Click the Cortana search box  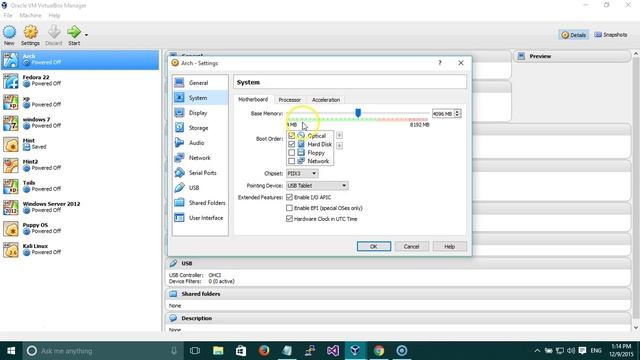click(x=102, y=351)
